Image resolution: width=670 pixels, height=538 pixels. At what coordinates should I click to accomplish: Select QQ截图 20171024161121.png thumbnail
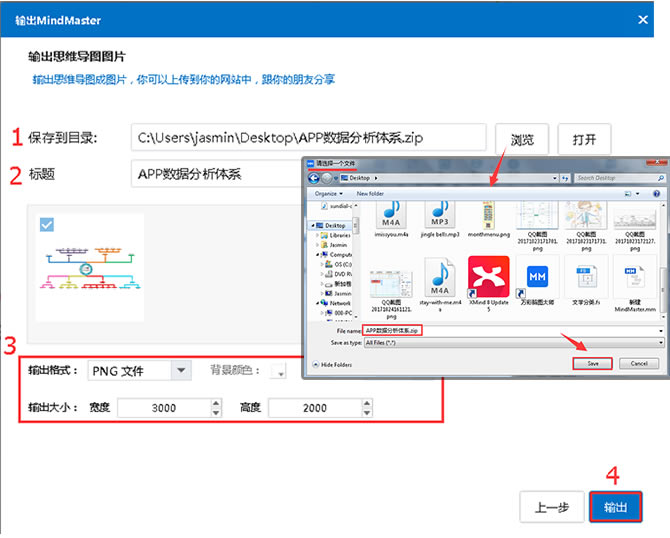point(391,284)
